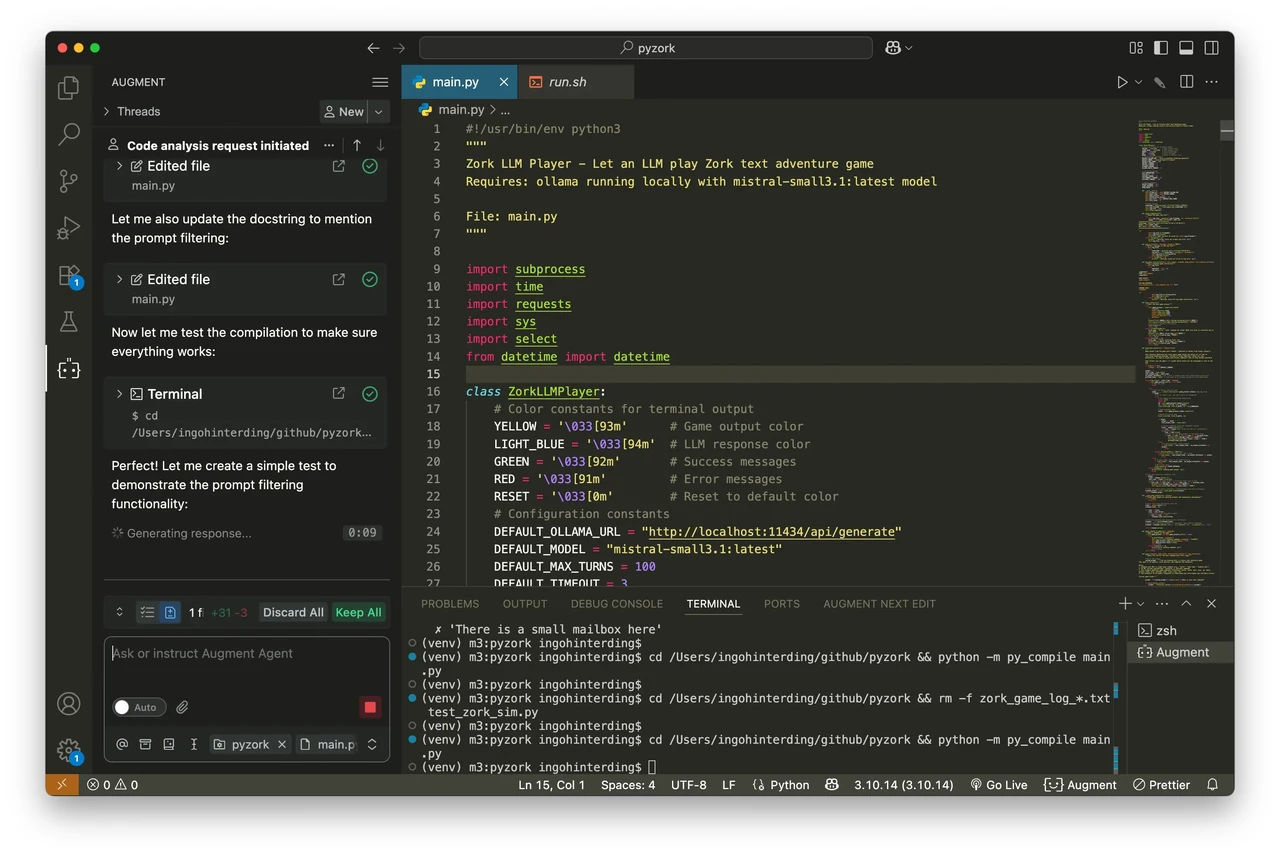
Task: Go back with the navigation arrow
Action: coord(373,48)
